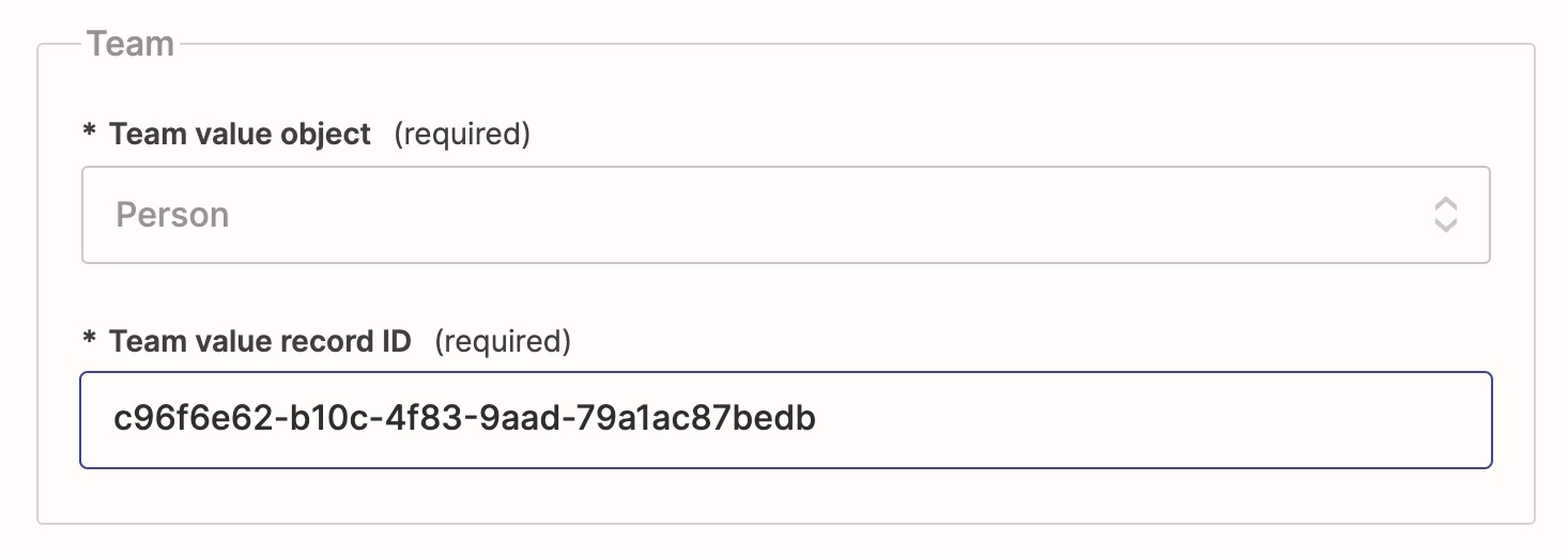Image resolution: width=1568 pixels, height=558 pixels.
Task: Click the Team value record ID label
Action: click(x=260, y=341)
